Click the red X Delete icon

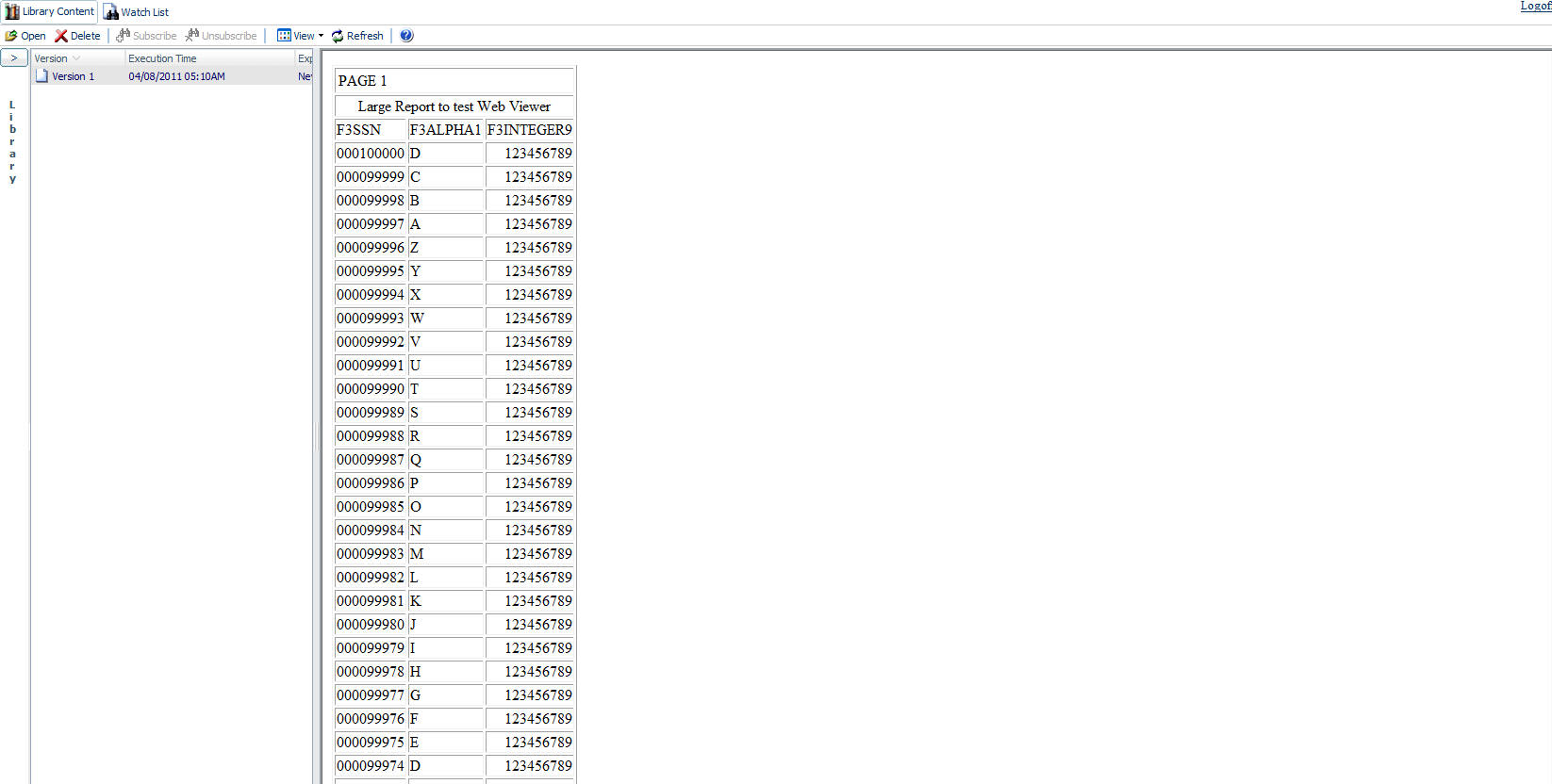click(x=61, y=36)
